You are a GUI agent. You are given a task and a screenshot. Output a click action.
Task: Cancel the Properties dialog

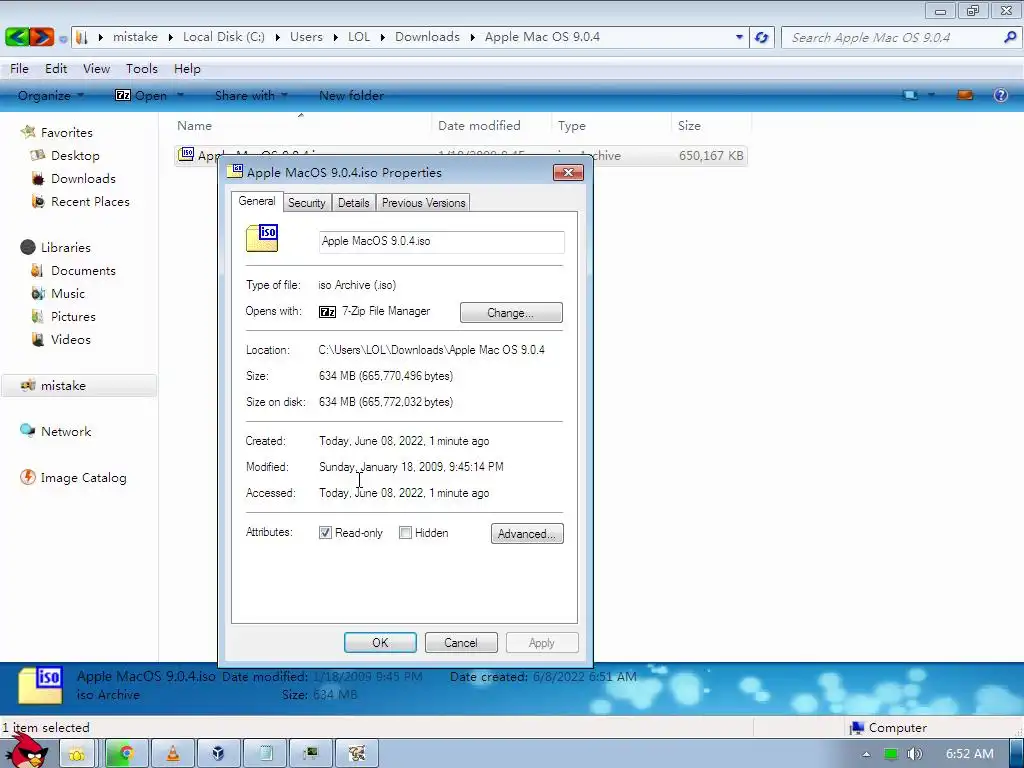pyautogui.click(x=460, y=643)
